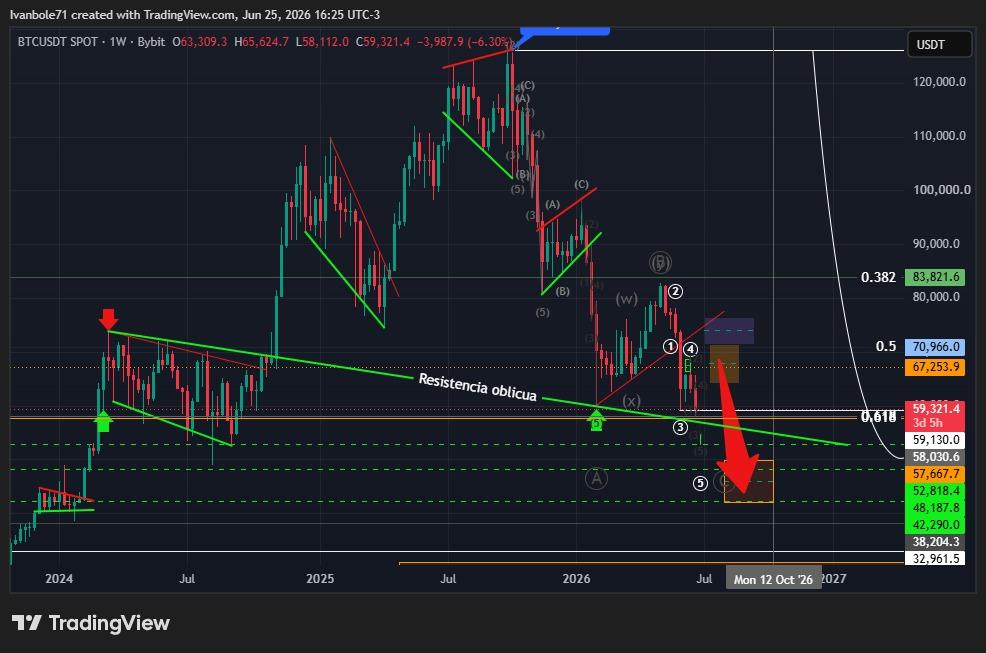Click the orange 57,667.7 price label
This screenshot has width=986, height=653.
[x=935, y=474]
